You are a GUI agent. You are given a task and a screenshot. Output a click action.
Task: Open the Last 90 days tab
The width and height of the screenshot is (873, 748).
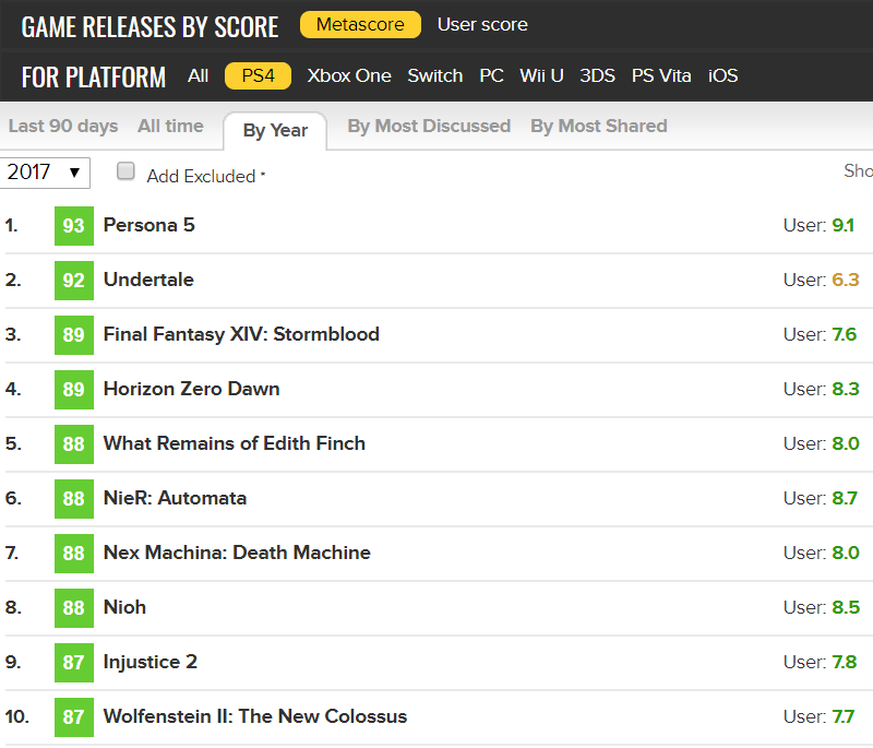tap(63, 126)
